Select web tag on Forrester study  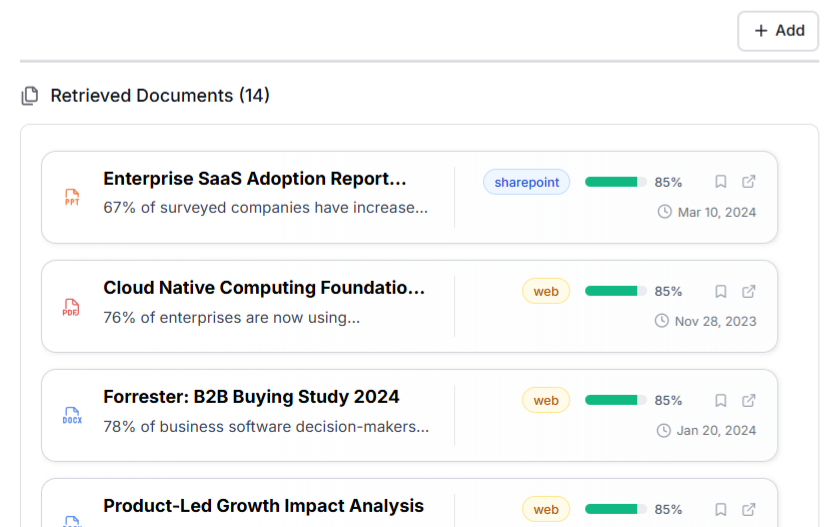[545, 400]
